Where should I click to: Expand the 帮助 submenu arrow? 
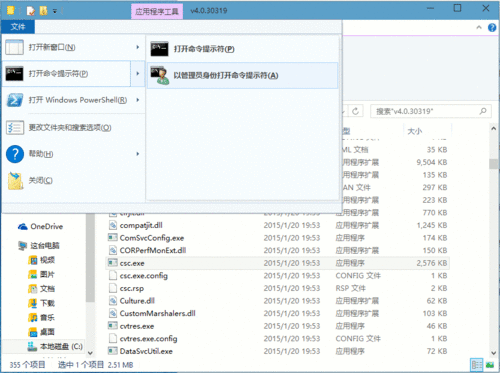138,154
